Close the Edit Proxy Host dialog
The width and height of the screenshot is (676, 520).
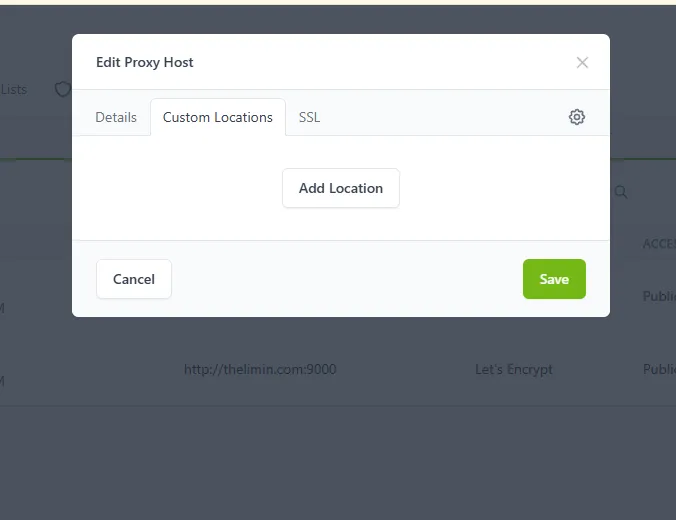(x=582, y=62)
